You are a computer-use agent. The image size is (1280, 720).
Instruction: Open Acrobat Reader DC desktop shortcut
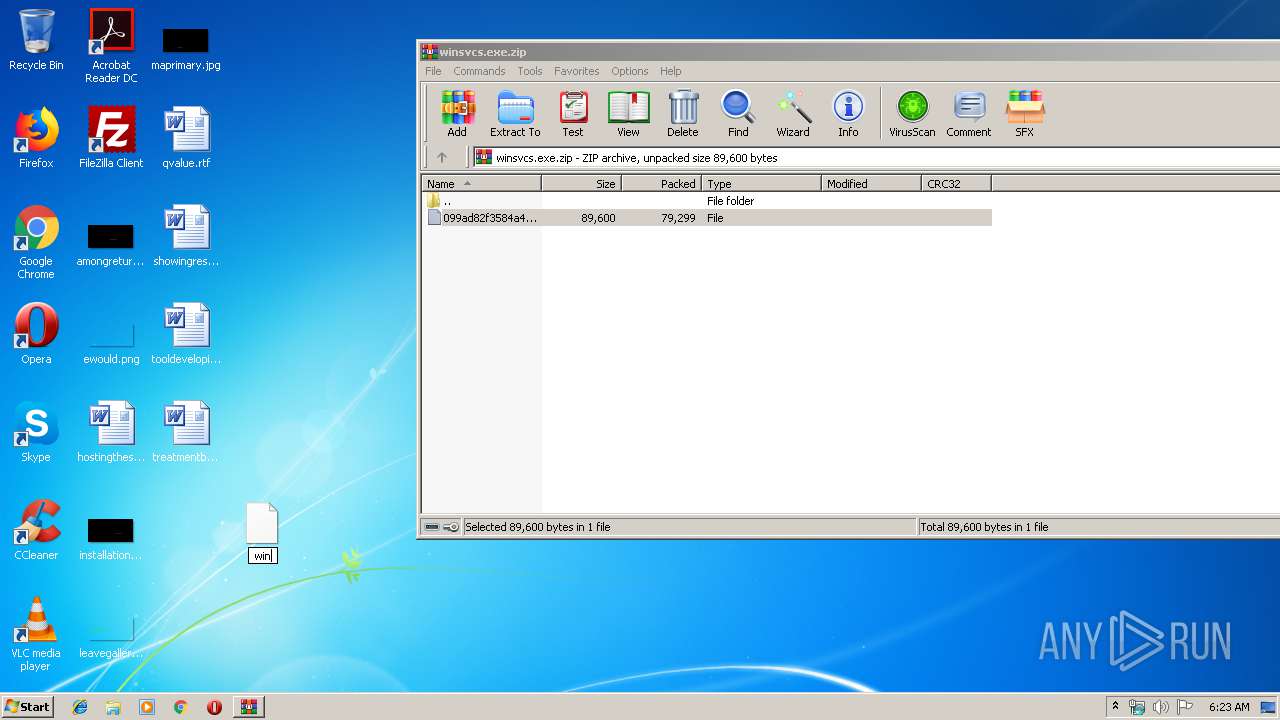tap(111, 46)
